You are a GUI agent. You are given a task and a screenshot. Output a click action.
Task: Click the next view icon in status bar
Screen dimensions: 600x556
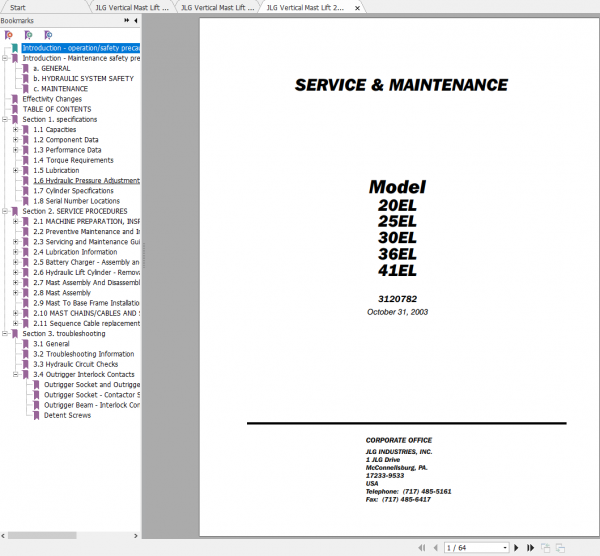point(560,548)
